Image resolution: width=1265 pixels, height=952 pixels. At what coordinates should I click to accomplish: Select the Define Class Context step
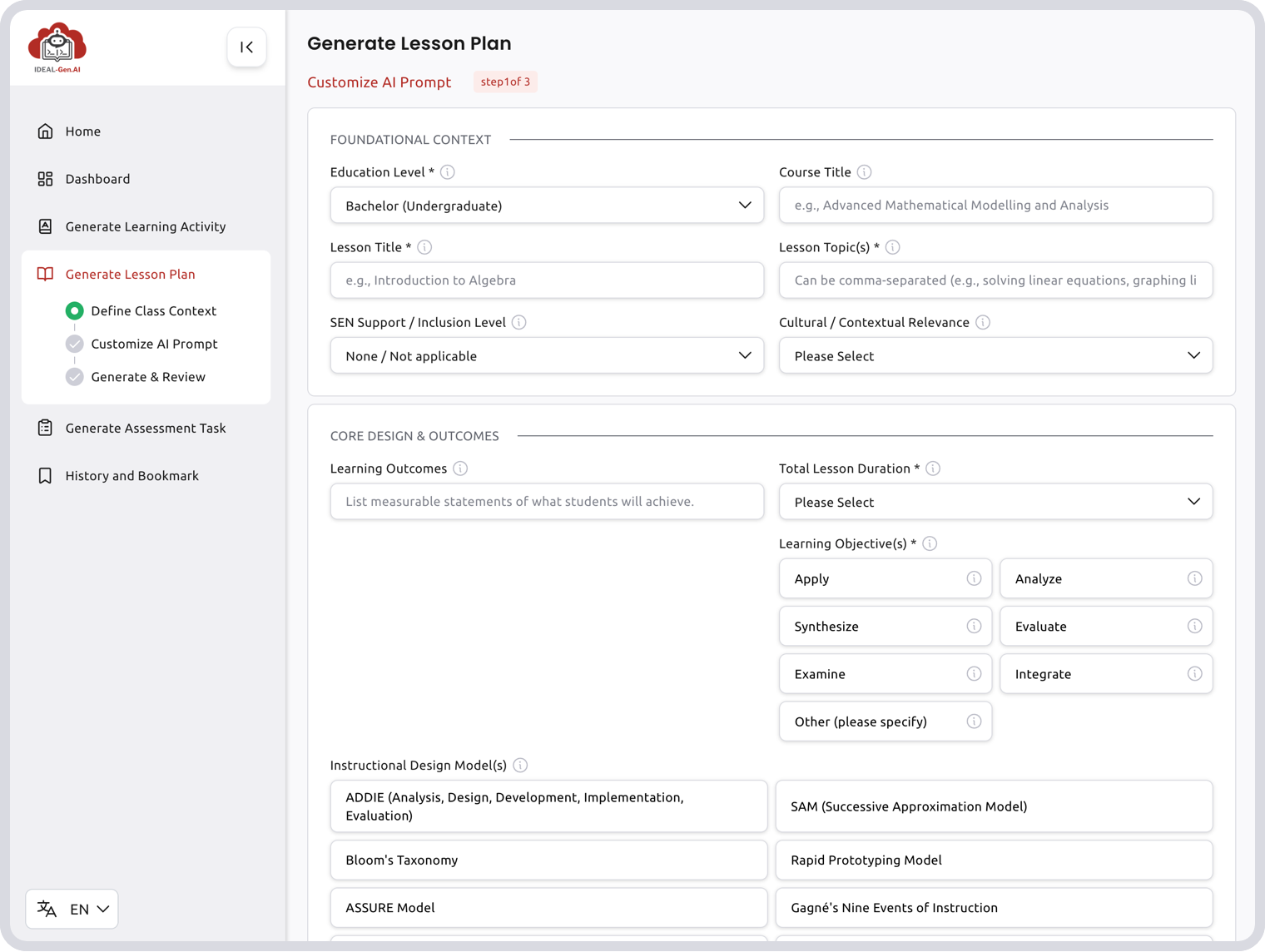[141, 310]
